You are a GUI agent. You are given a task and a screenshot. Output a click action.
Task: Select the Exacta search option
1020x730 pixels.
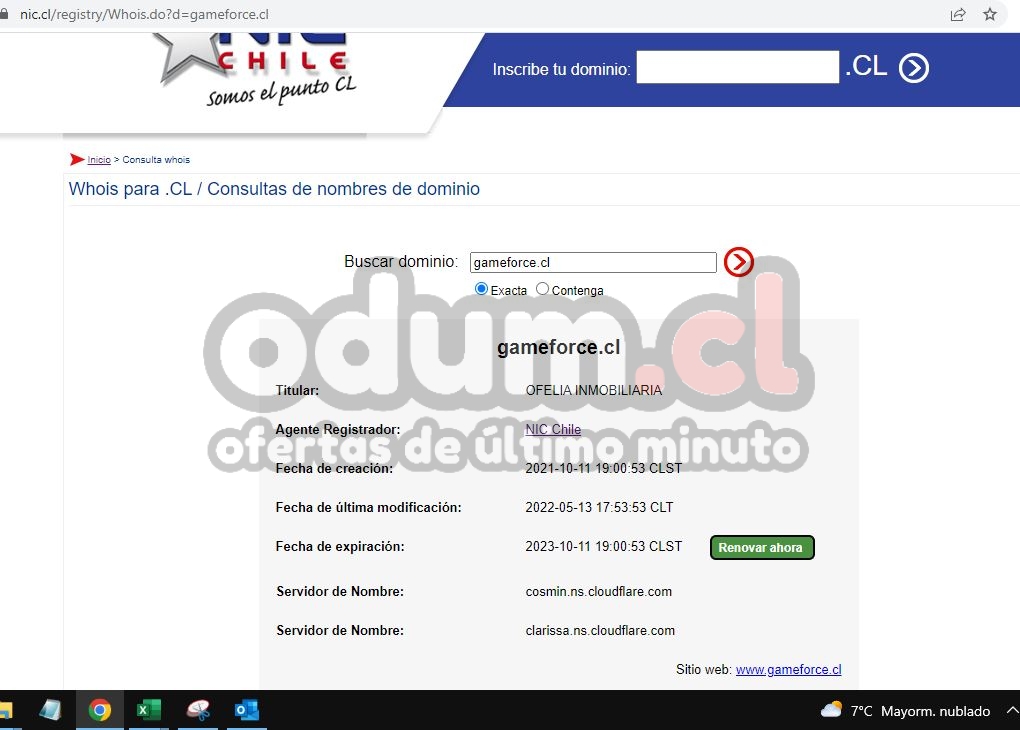click(x=482, y=289)
